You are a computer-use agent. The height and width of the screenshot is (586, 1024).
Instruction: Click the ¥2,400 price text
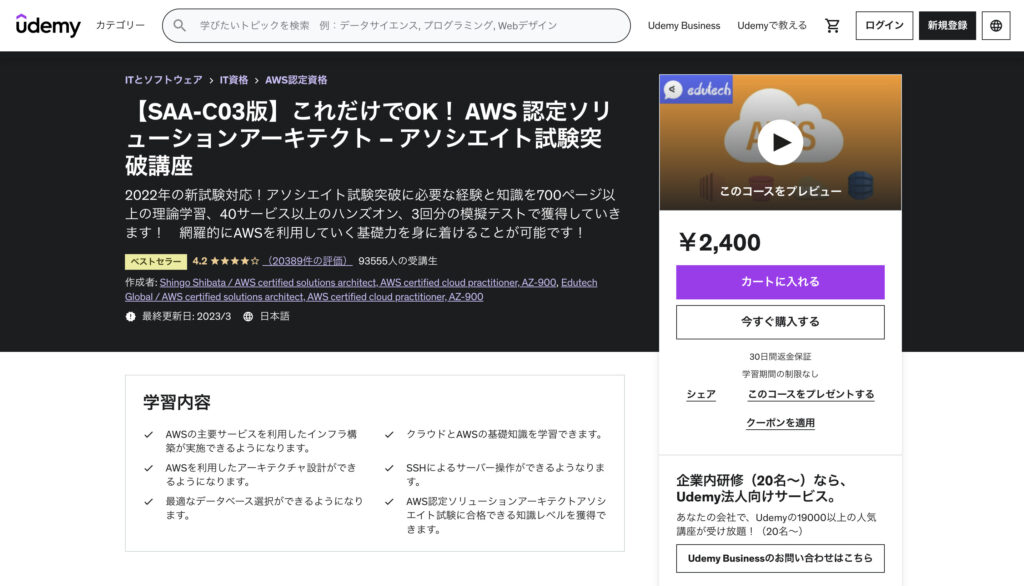coord(720,242)
